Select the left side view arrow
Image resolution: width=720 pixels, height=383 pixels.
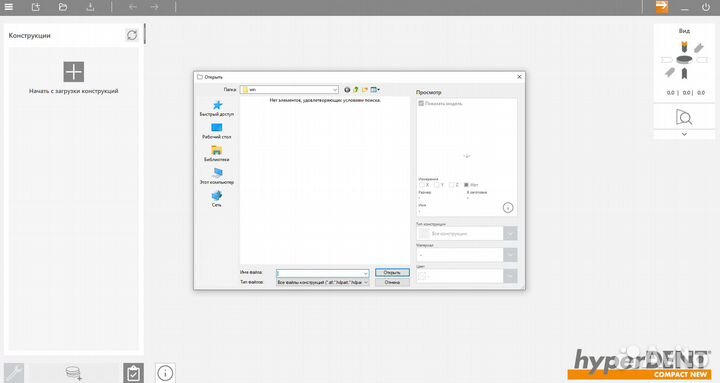pyautogui.click(x=667, y=60)
